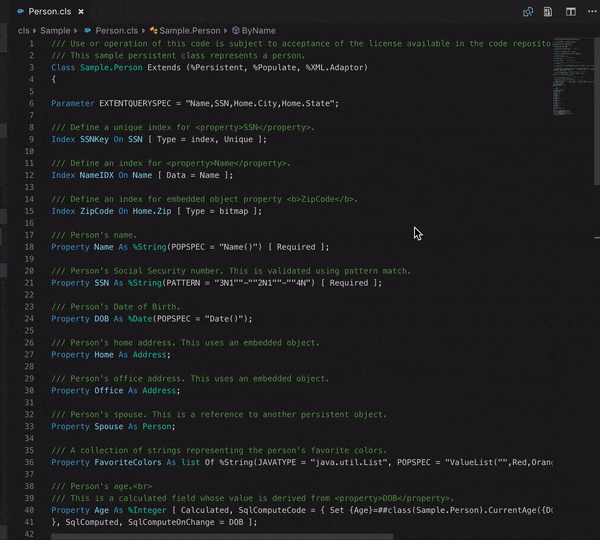Split the editor to the right
The width and height of the screenshot is (600, 540).
[571, 12]
